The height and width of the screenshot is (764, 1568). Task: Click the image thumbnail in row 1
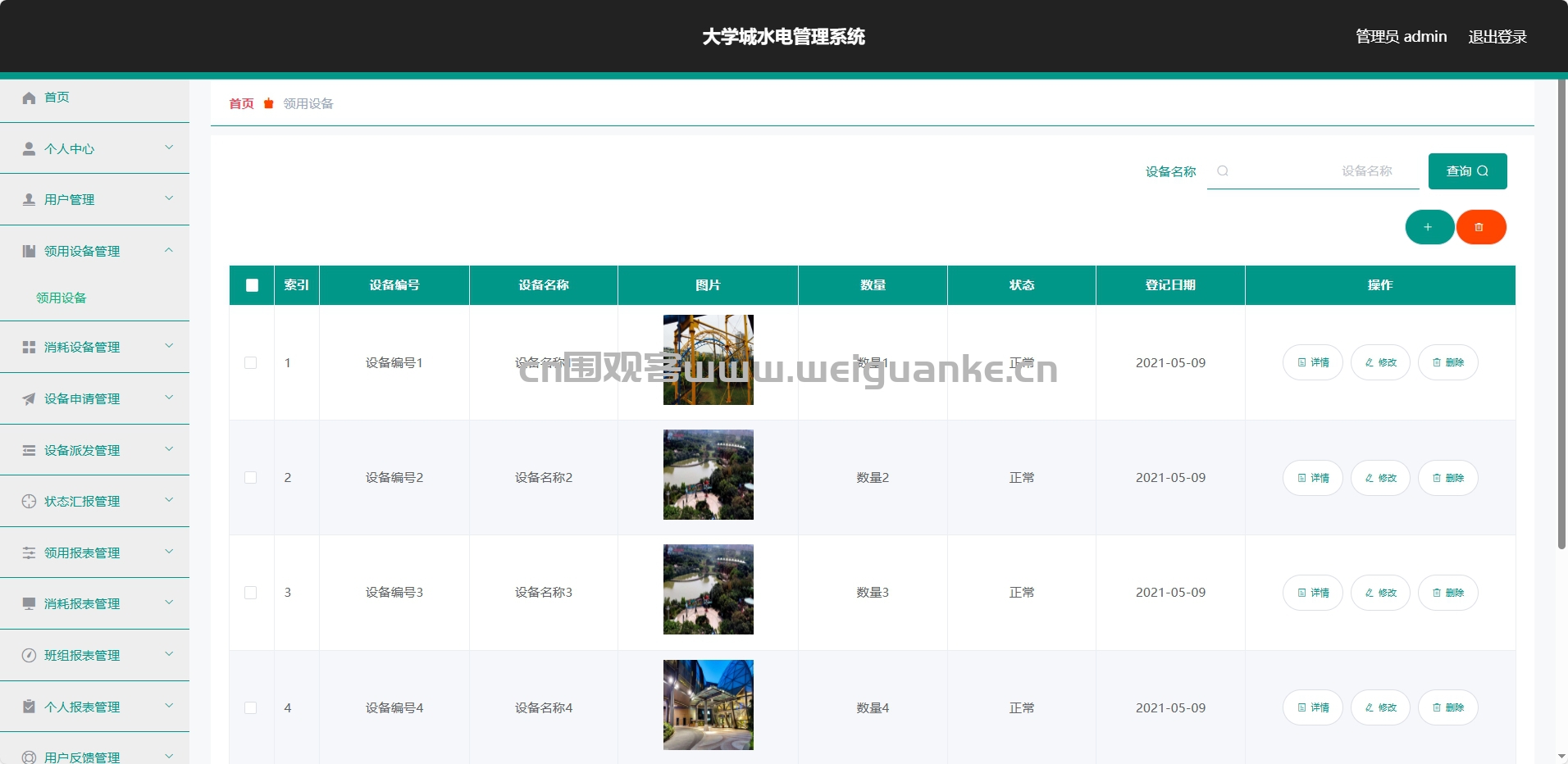(x=709, y=360)
